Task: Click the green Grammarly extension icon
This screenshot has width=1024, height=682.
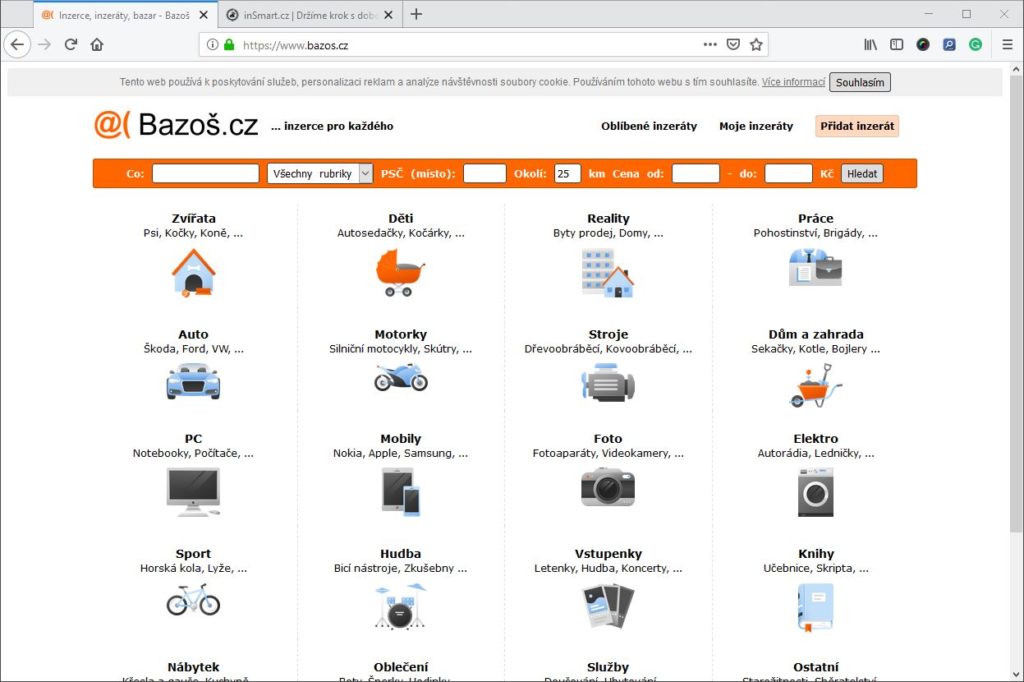Action: pos(975,44)
